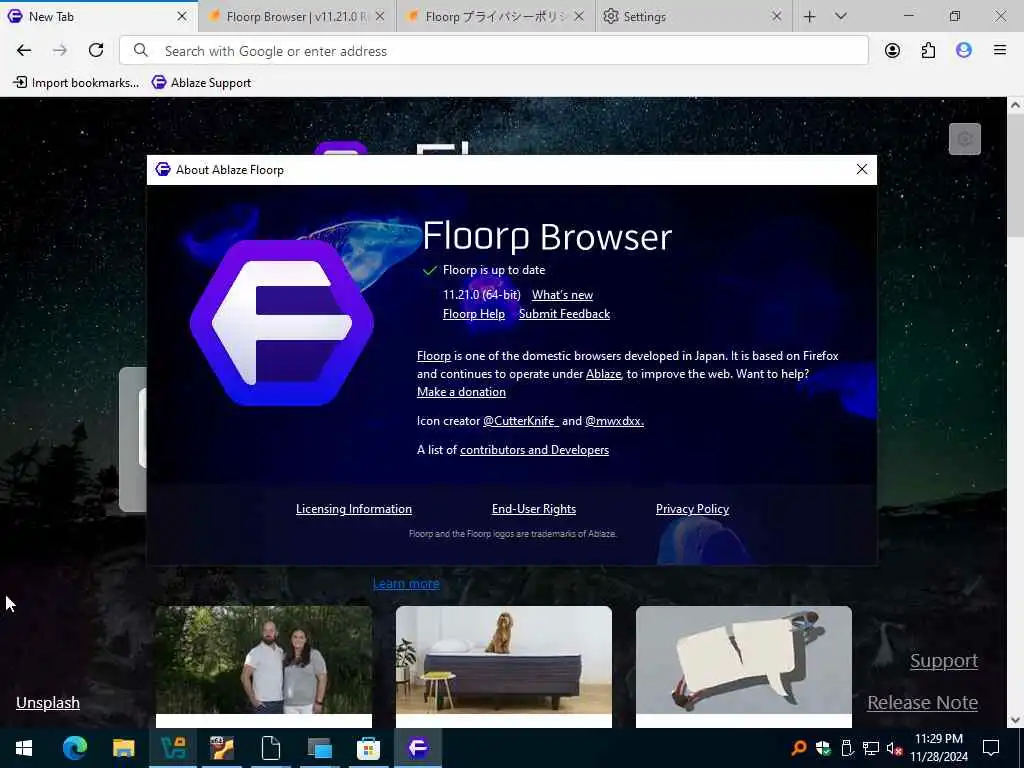Open a new tab with plus button
Screen dimensions: 1024x768
point(809,16)
